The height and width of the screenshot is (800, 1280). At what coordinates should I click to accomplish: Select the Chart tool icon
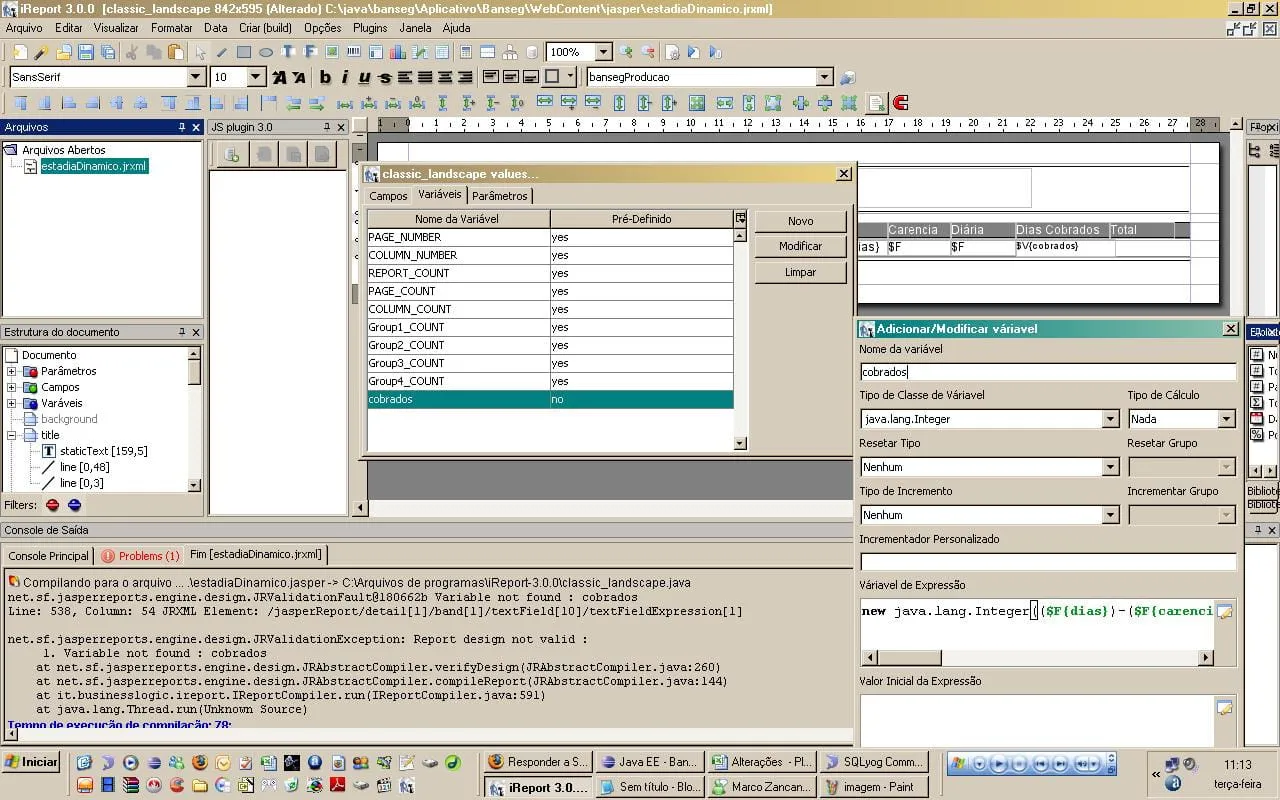(x=398, y=52)
